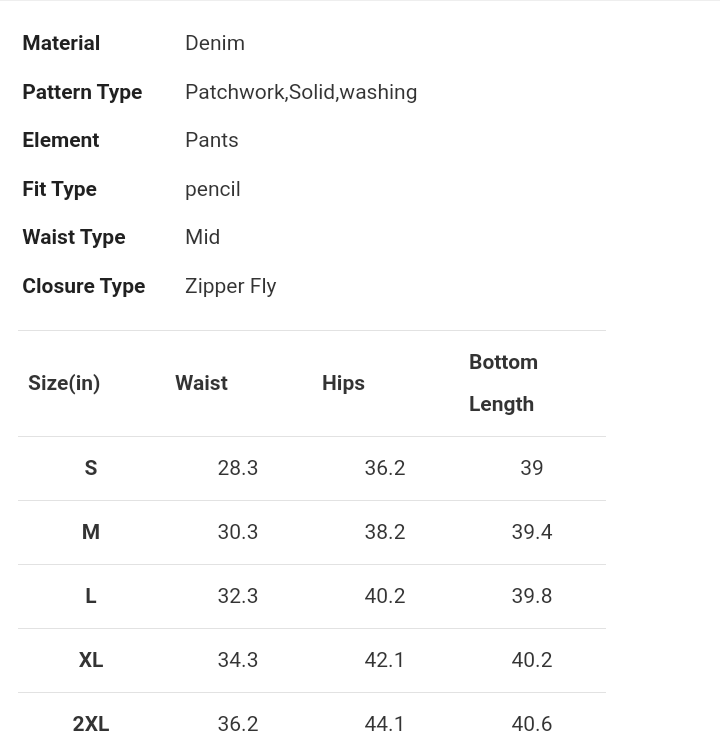Click the 39.4 bottom length for M

pyautogui.click(x=532, y=532)
